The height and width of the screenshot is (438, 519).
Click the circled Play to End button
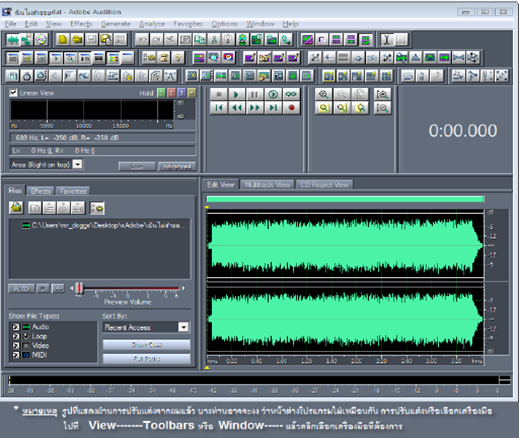(273, 94)
